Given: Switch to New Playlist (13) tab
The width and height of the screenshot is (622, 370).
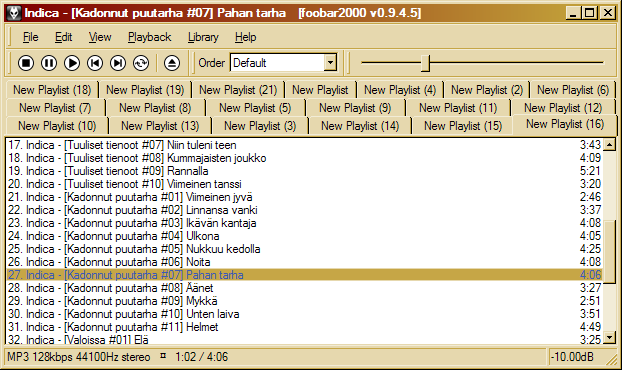Looking at the screenshot, I should [x=160, y=126].
